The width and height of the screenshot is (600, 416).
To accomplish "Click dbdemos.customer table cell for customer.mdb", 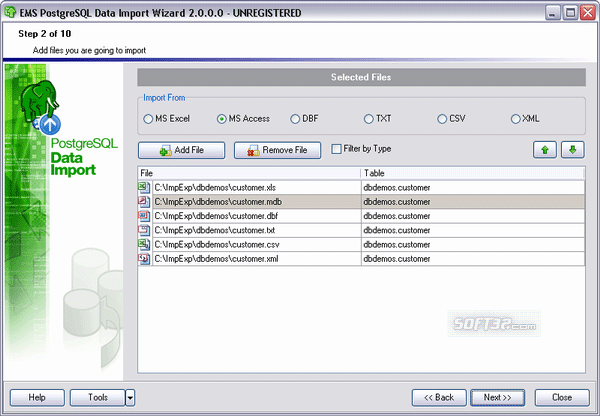I will pos(473,202).
